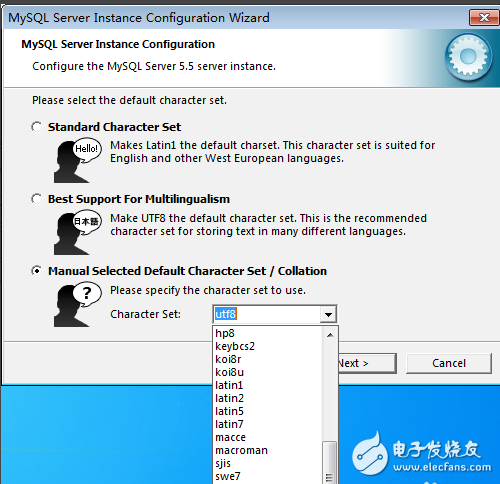Click the Next button
This screenshot has height=484, width=500.
pos(367,363)
